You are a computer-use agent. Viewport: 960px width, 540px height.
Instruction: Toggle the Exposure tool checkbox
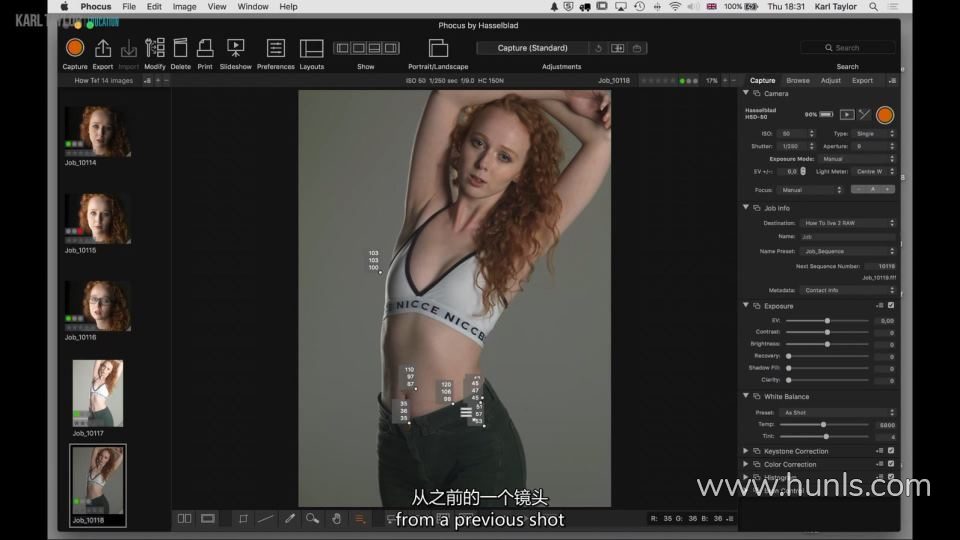tap(891, 306)
